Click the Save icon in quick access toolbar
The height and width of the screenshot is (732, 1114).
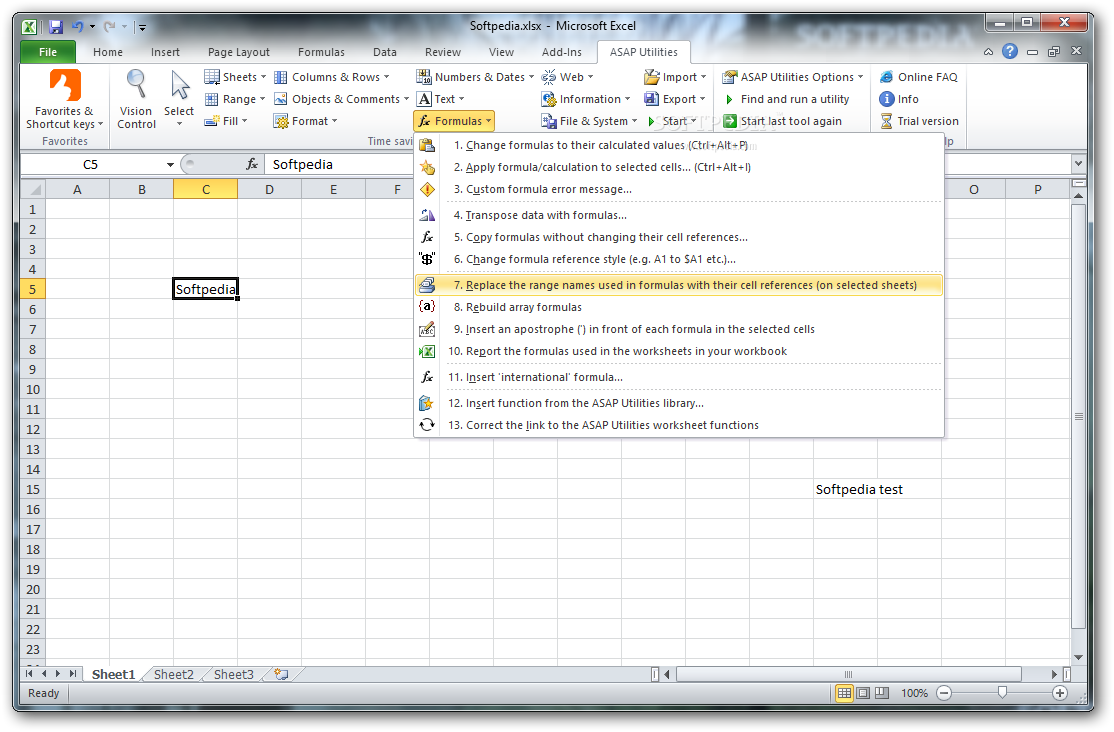pos(56,27)
